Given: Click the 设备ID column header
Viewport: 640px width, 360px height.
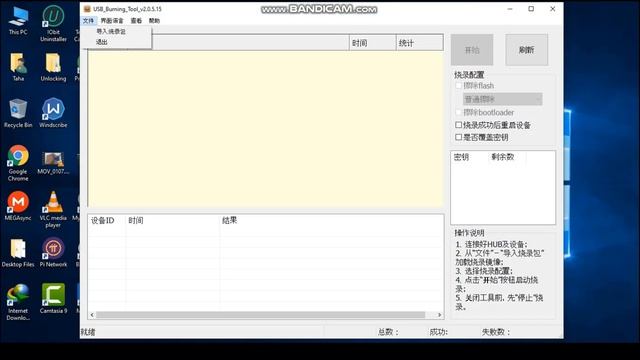Looking at the screenshot, I should click(x=107, y=220).
